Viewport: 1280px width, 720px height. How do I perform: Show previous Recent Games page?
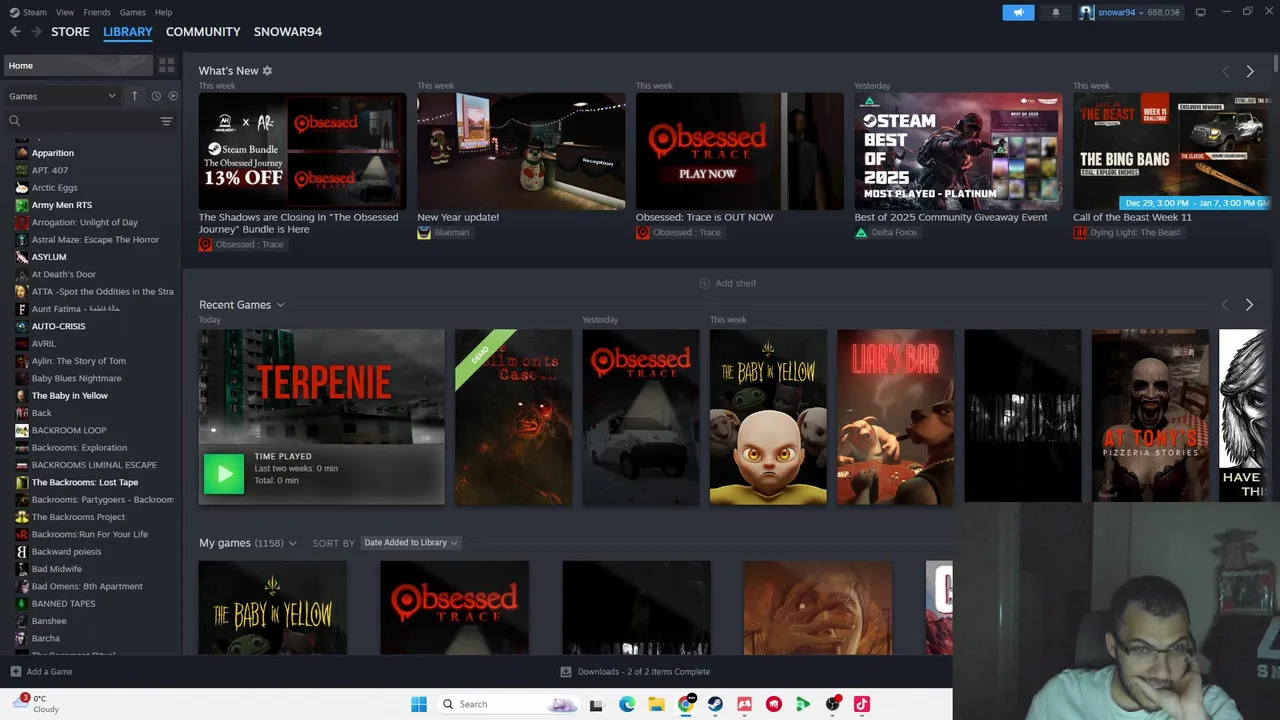point(1225,305)
